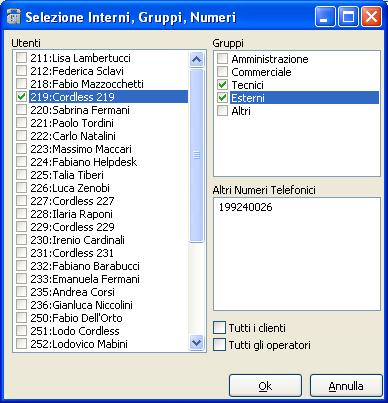Click the scroll up arrow in Utenti list
388x403 pixels.
tap(197, 60)
